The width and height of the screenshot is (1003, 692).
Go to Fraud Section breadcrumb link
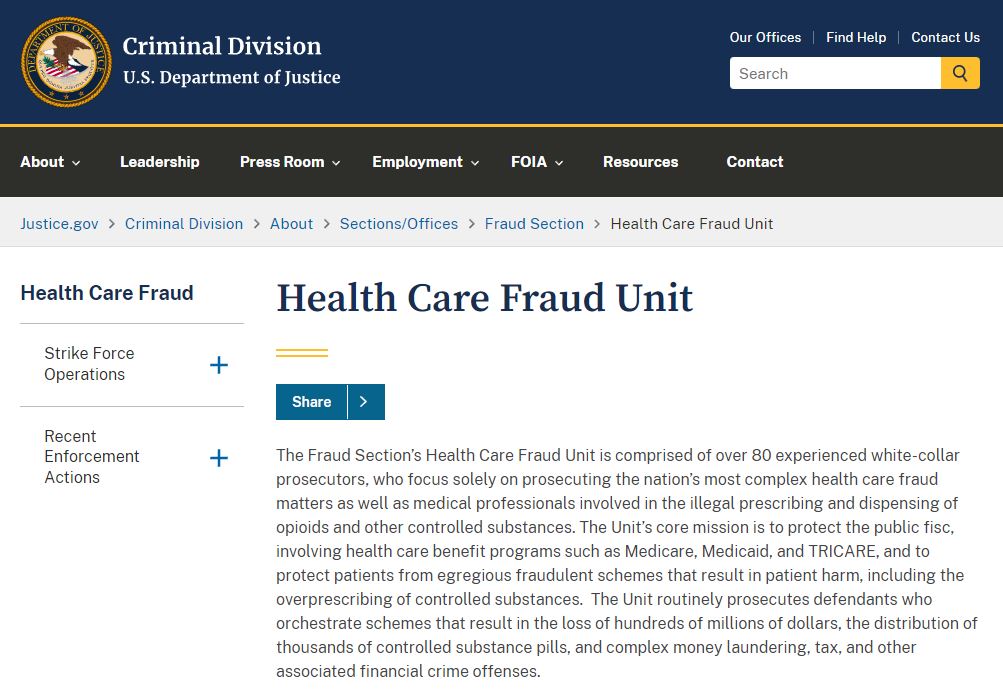click(x=534, y=224)
